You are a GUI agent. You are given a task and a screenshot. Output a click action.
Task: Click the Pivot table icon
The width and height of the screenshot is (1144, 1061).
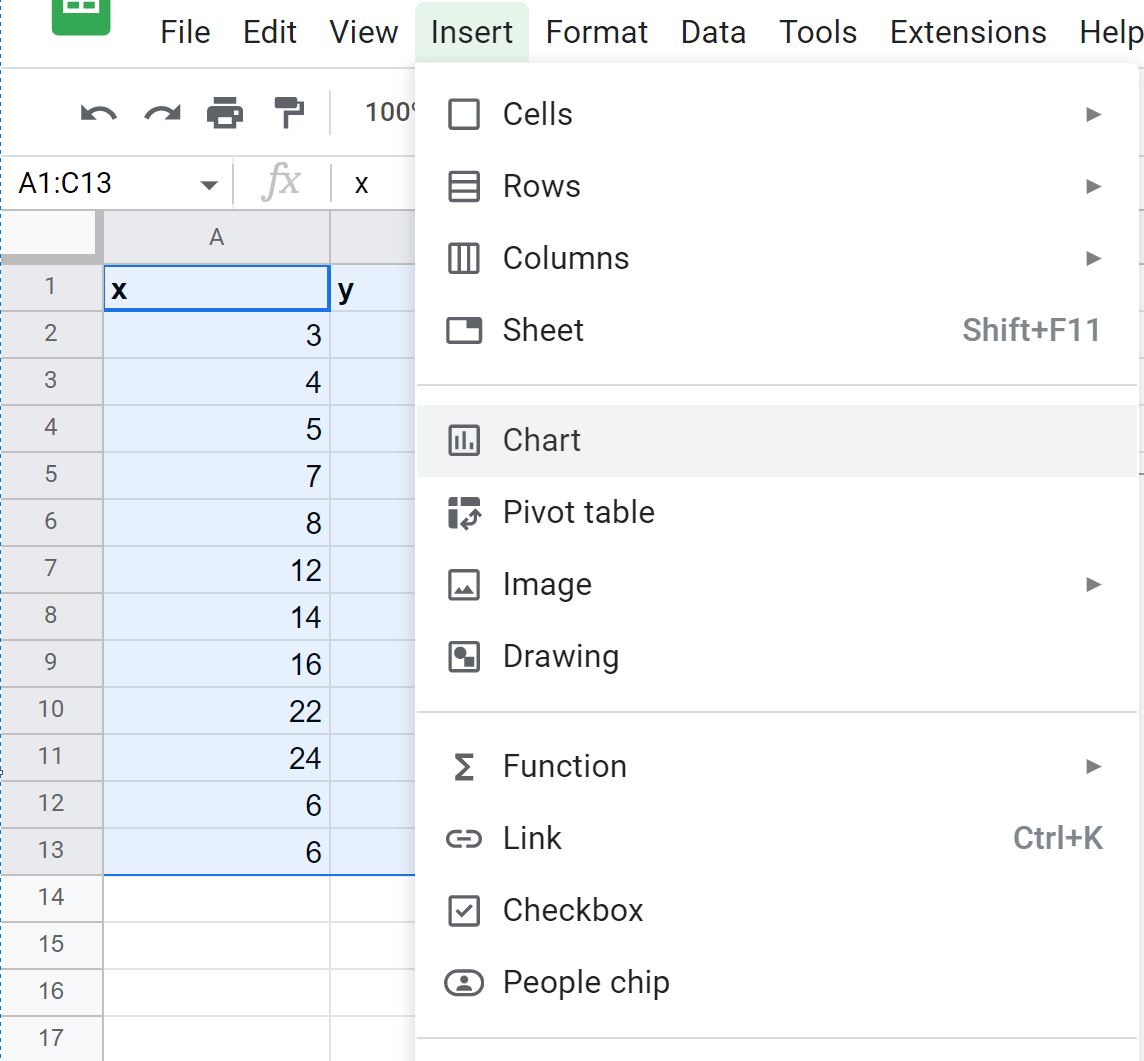coord(464,512)
